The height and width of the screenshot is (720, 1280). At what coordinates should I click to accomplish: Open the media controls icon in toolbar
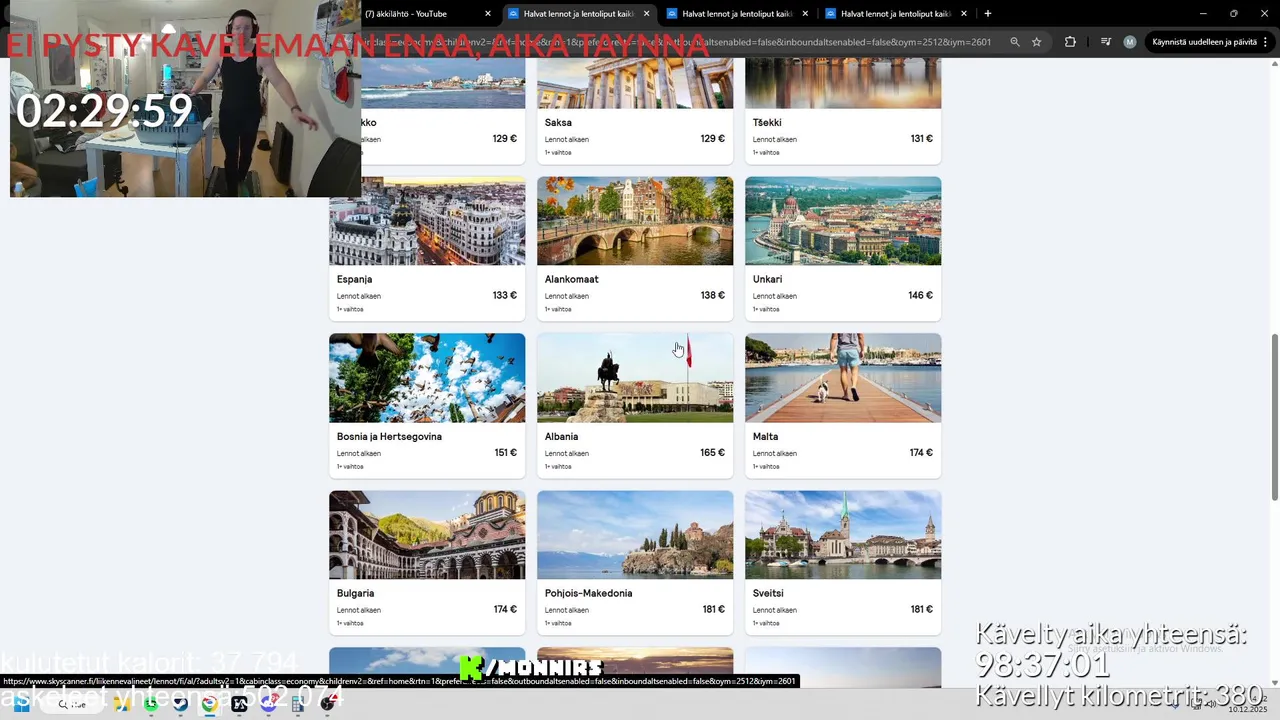pyautogui.click(x=1105, y=42)
